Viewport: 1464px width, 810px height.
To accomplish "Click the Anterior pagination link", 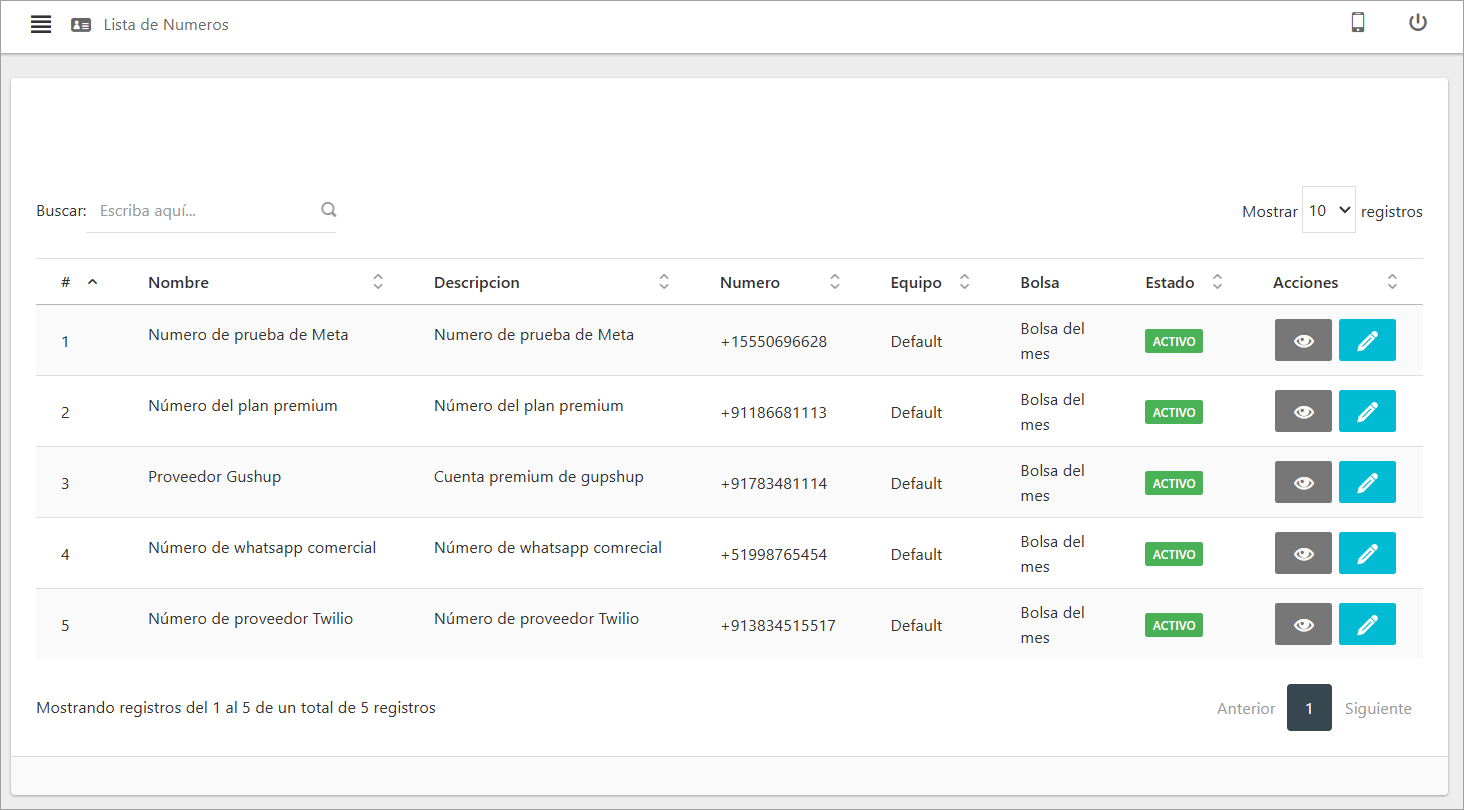I will (x=1246, y=708).
